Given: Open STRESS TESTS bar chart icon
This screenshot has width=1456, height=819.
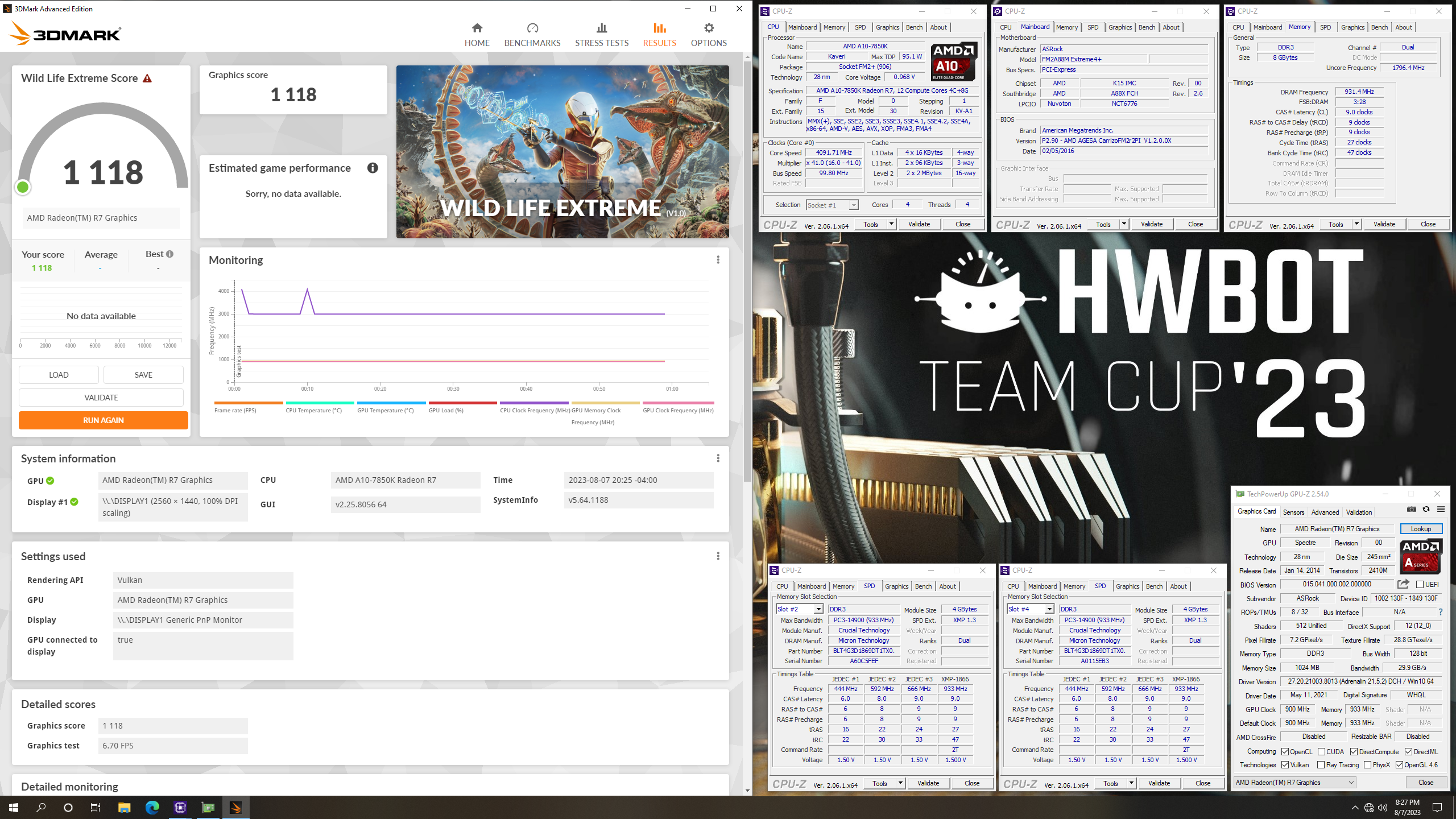Looking at the screenshot, I should pos(602,28).
